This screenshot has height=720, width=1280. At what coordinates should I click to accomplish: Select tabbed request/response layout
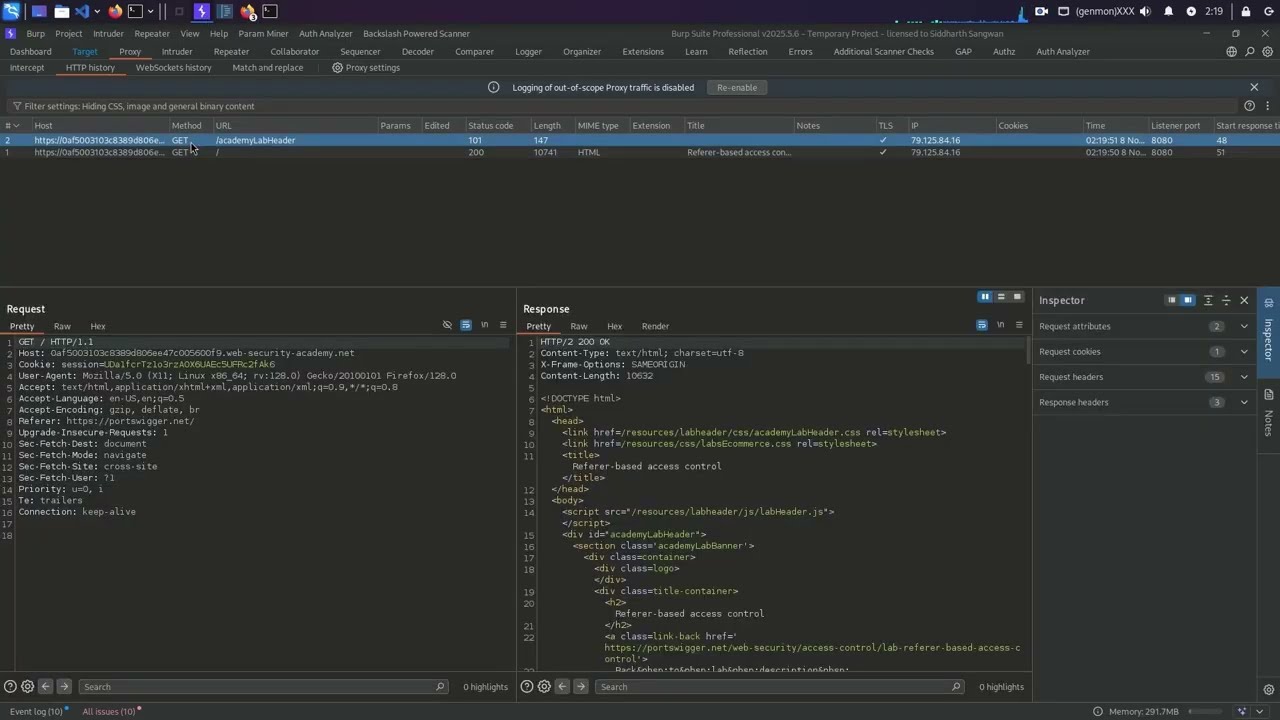[x=1018, y=297]
